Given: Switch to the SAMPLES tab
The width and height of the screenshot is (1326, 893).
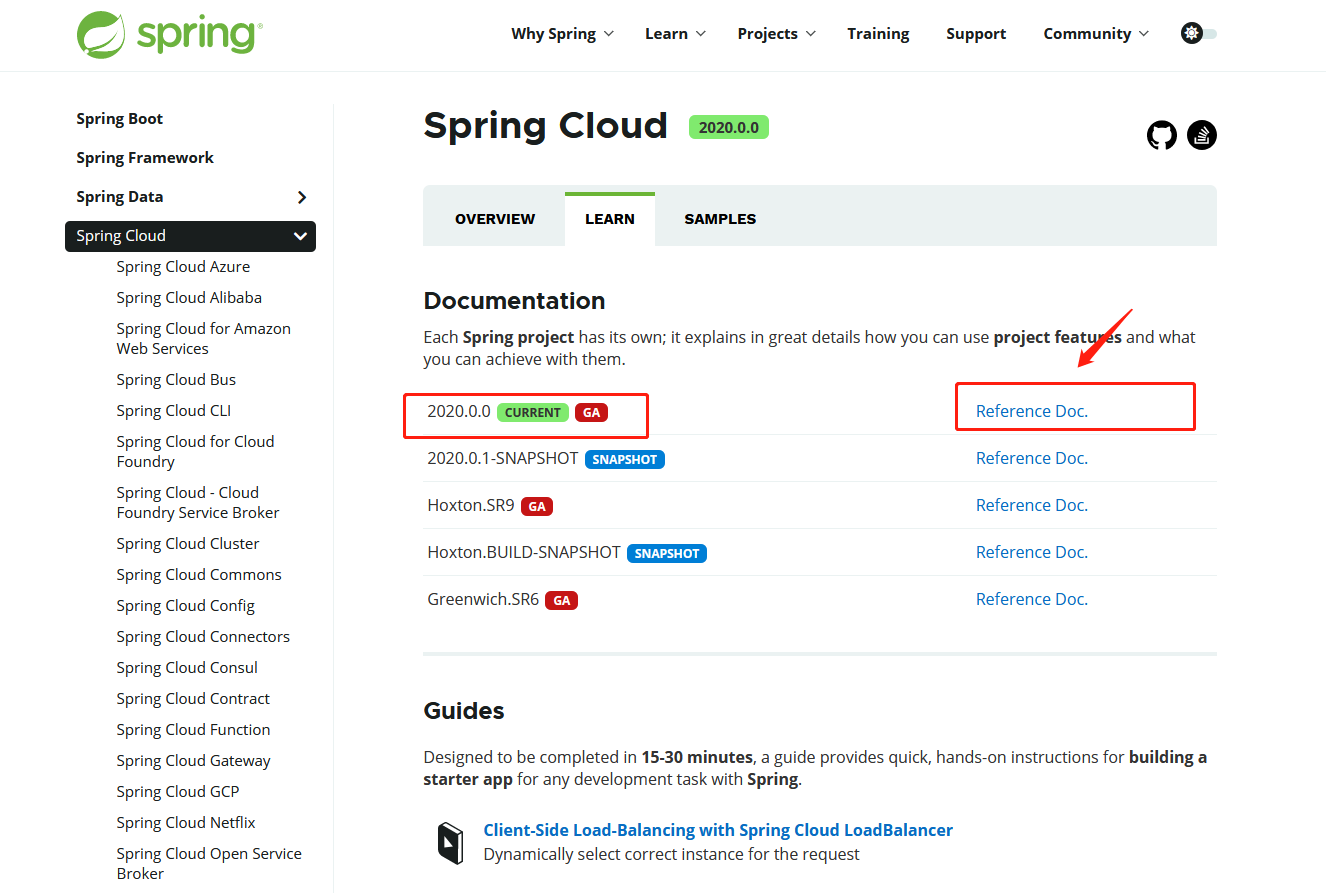Looking at the screenshot, I should 719,217.
